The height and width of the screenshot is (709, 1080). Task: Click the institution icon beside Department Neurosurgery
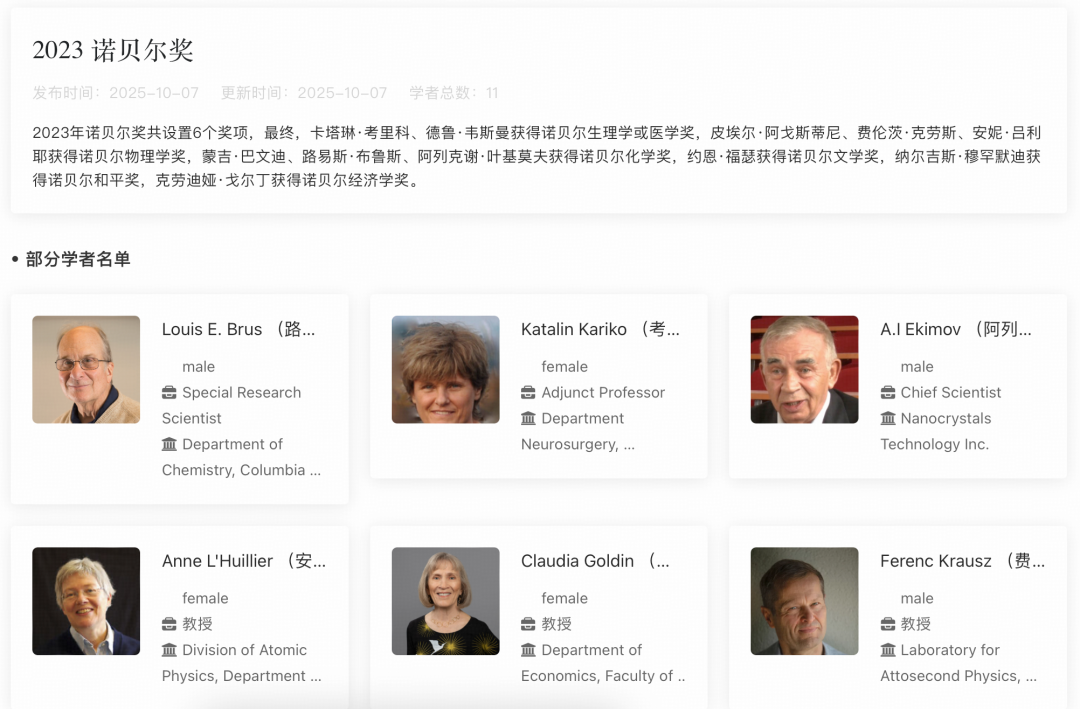click(x=527, y=418)
